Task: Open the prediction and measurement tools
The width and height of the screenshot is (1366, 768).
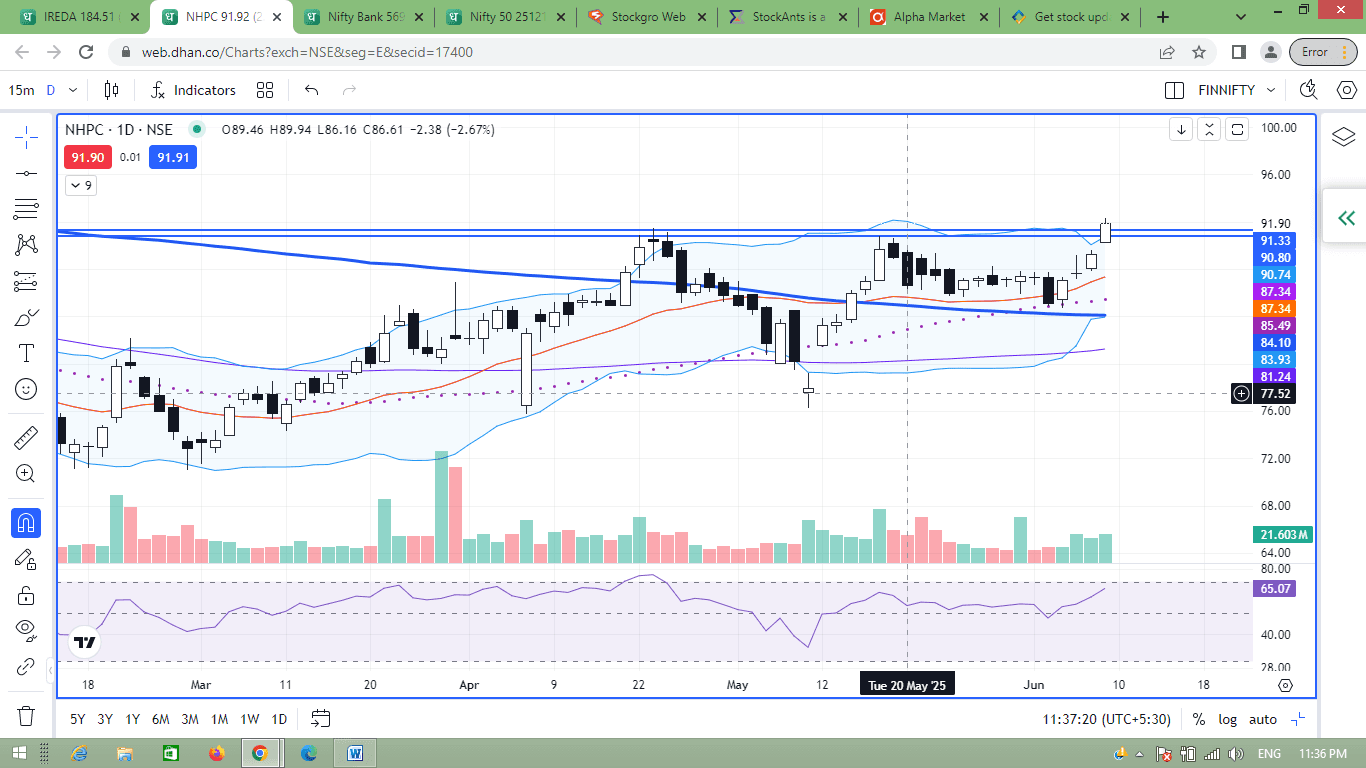Action: [26, 282]
